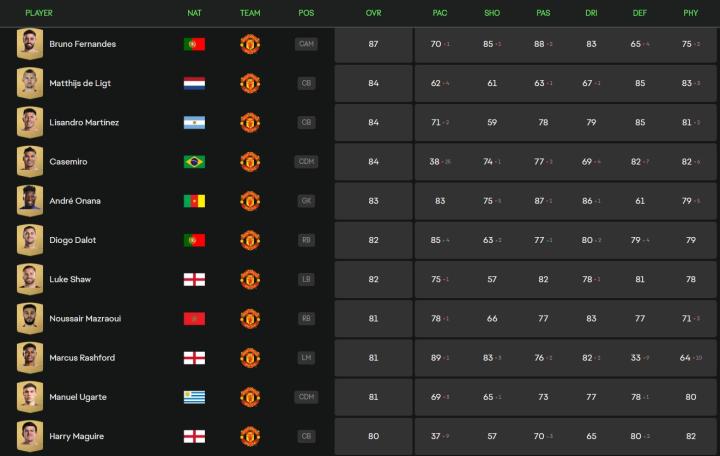Click Bruno Fernandes' Portugal flag icon
Viewport: 720px width, 456px height.
coord(194,44)
